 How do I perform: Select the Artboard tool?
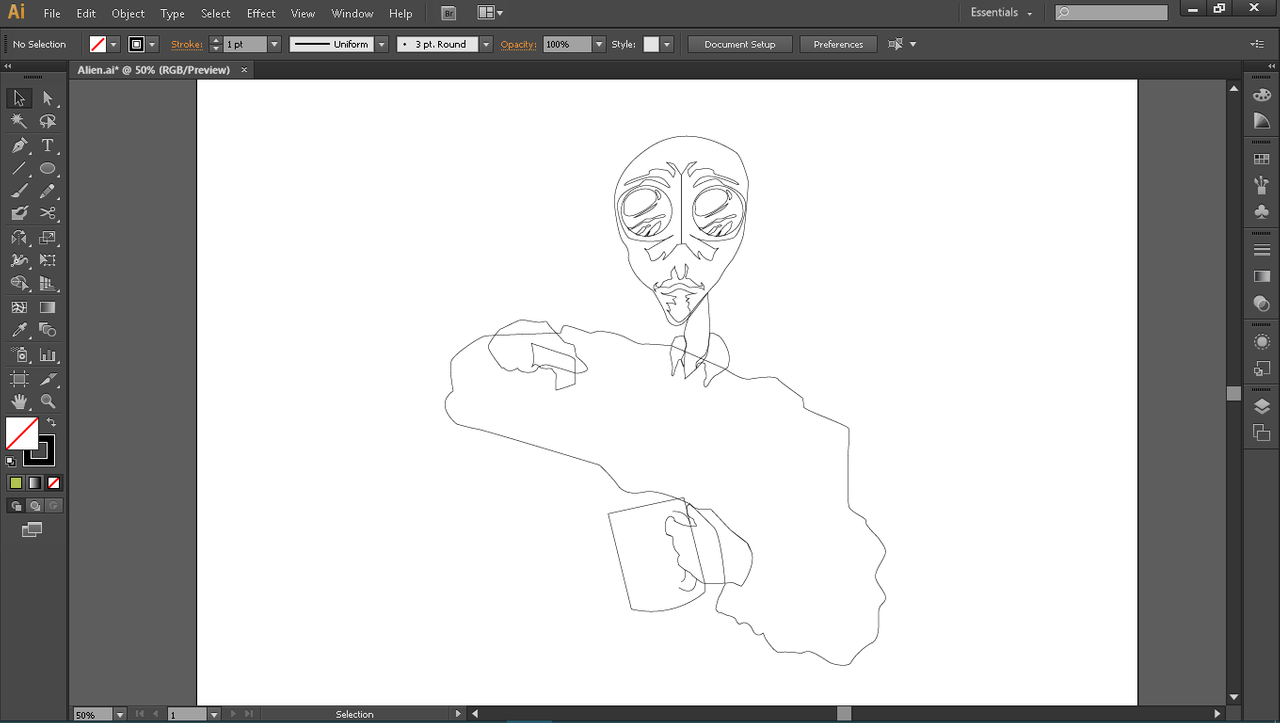[19, 379]
